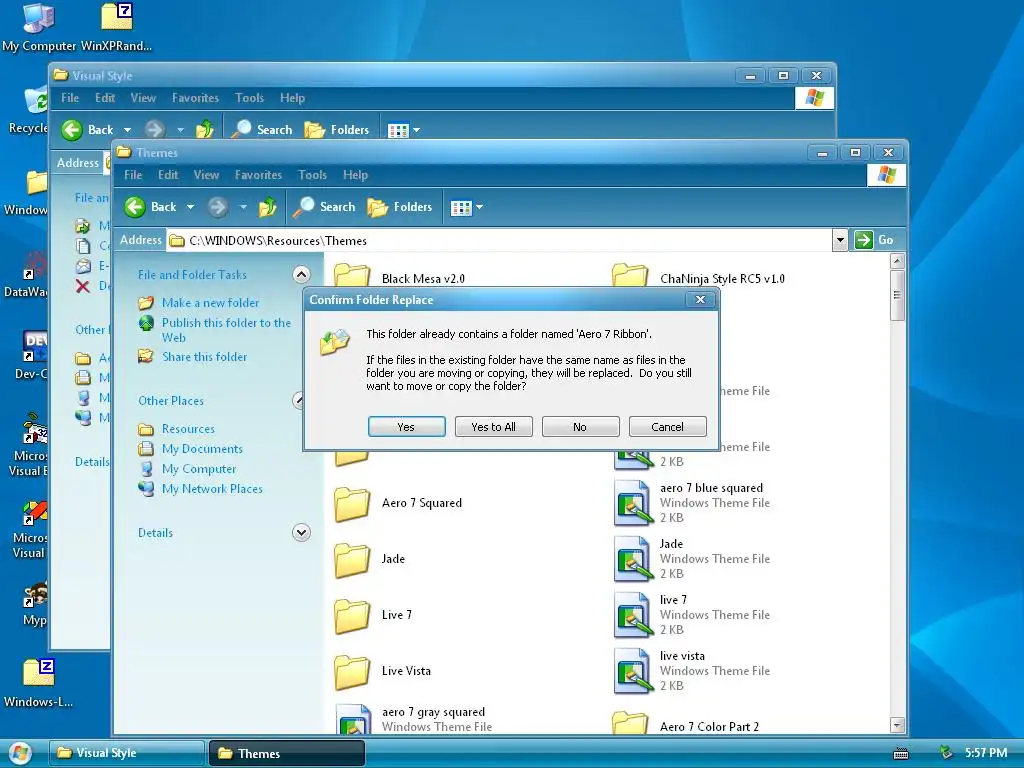This screenshot has height=768, width=1024.
Task: Select the live 7 theme file
Action: point(692,615)
